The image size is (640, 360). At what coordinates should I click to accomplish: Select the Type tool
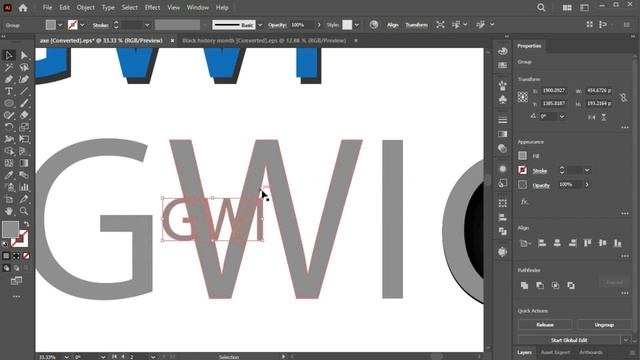[x=9, y=91]
